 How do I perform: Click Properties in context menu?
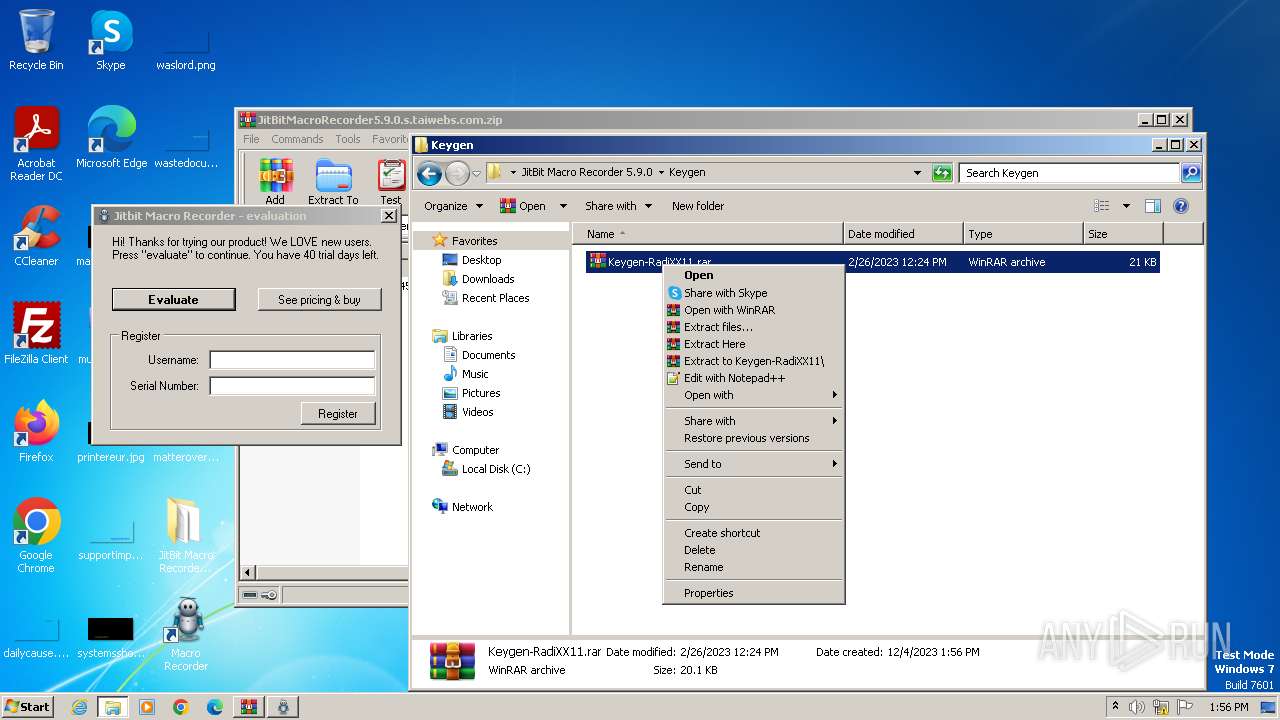point(754,593)
